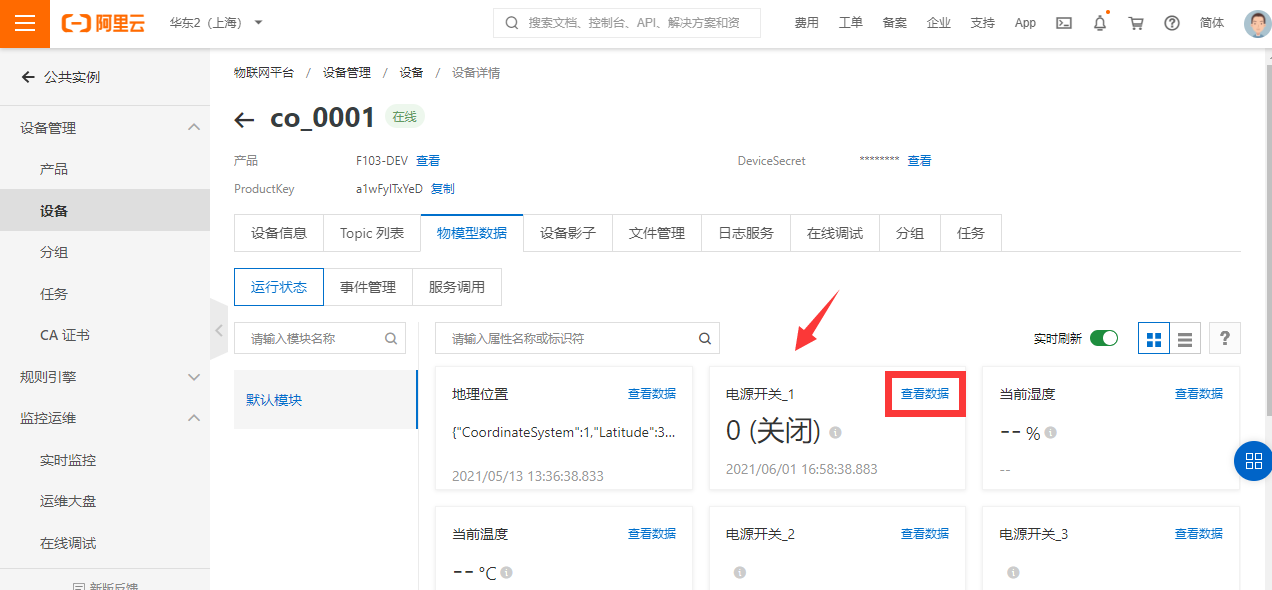View data for 电源开关_1

[925, 394]
